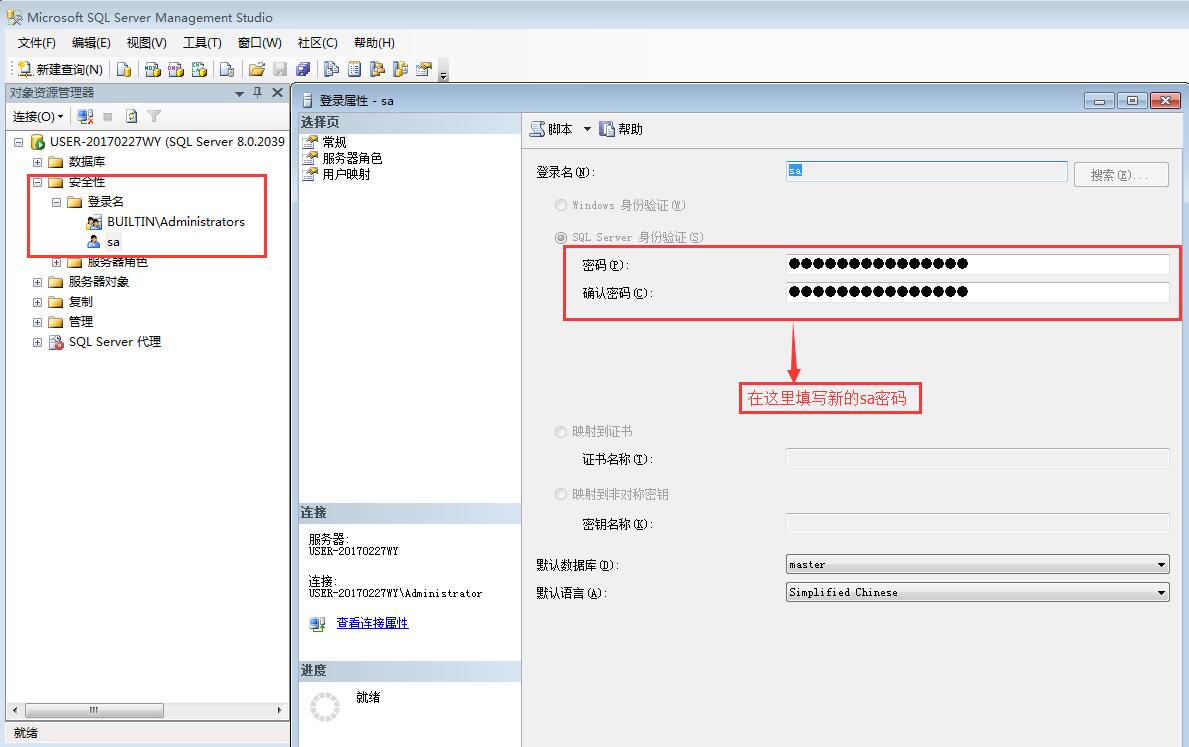Viewport: 1189px width, 747px height.
Task: Choose 映射到证书 radio button
Action: pyautogui.click(x=561, y=432)
